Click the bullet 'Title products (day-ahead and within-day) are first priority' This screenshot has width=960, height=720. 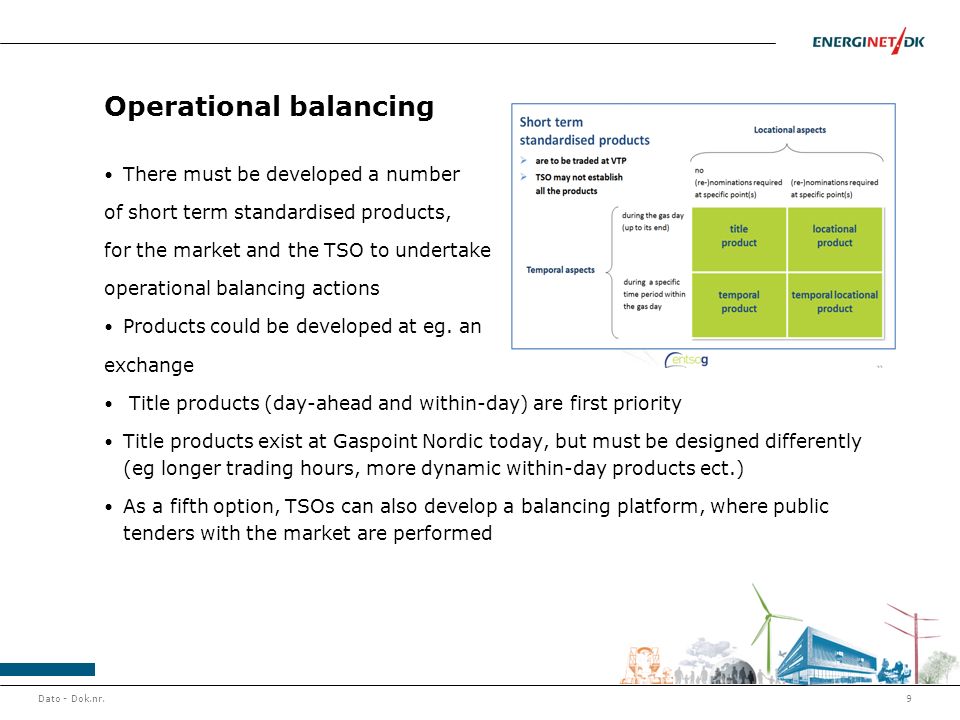point(393,403)
